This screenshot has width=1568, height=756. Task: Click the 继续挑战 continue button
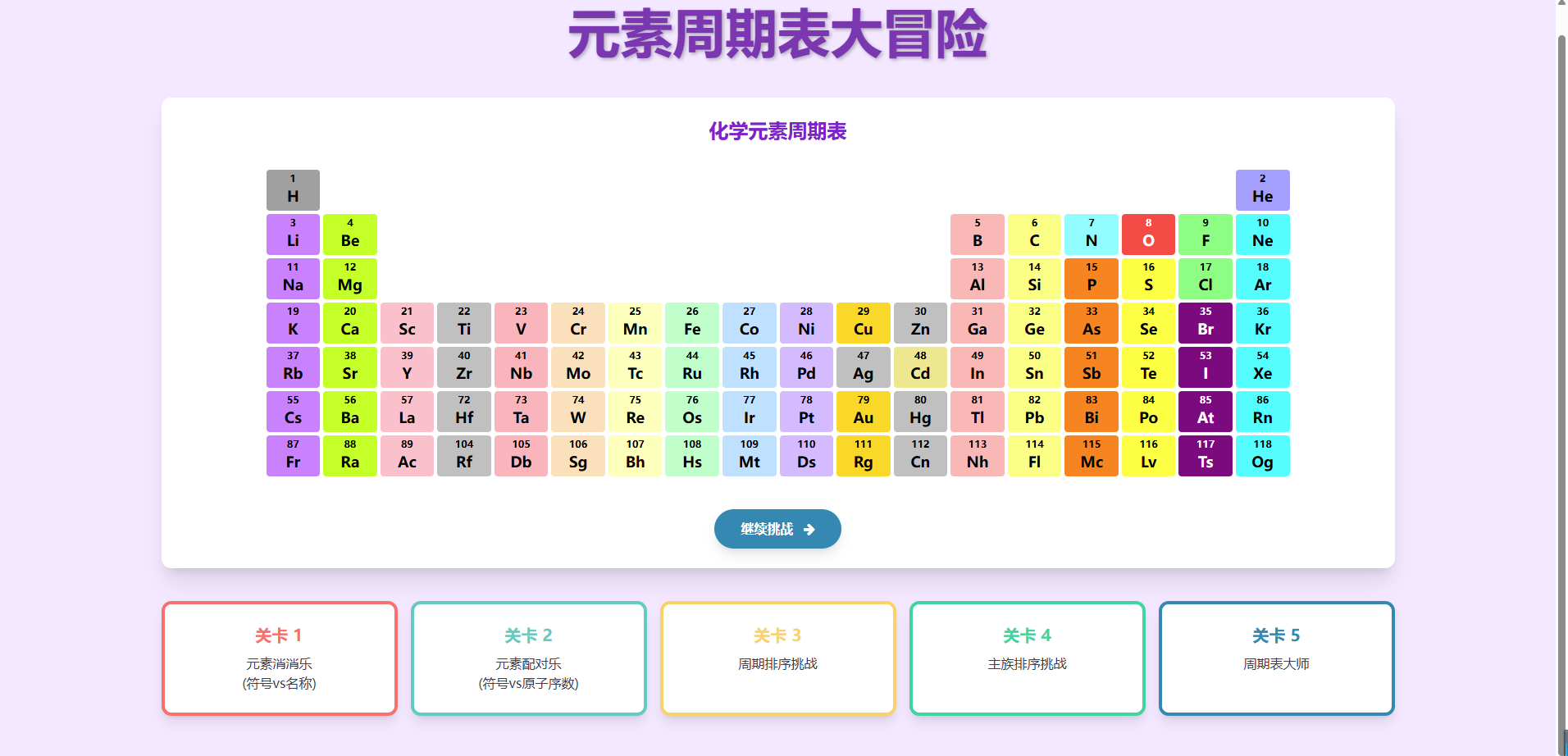[x=766, y=529]
